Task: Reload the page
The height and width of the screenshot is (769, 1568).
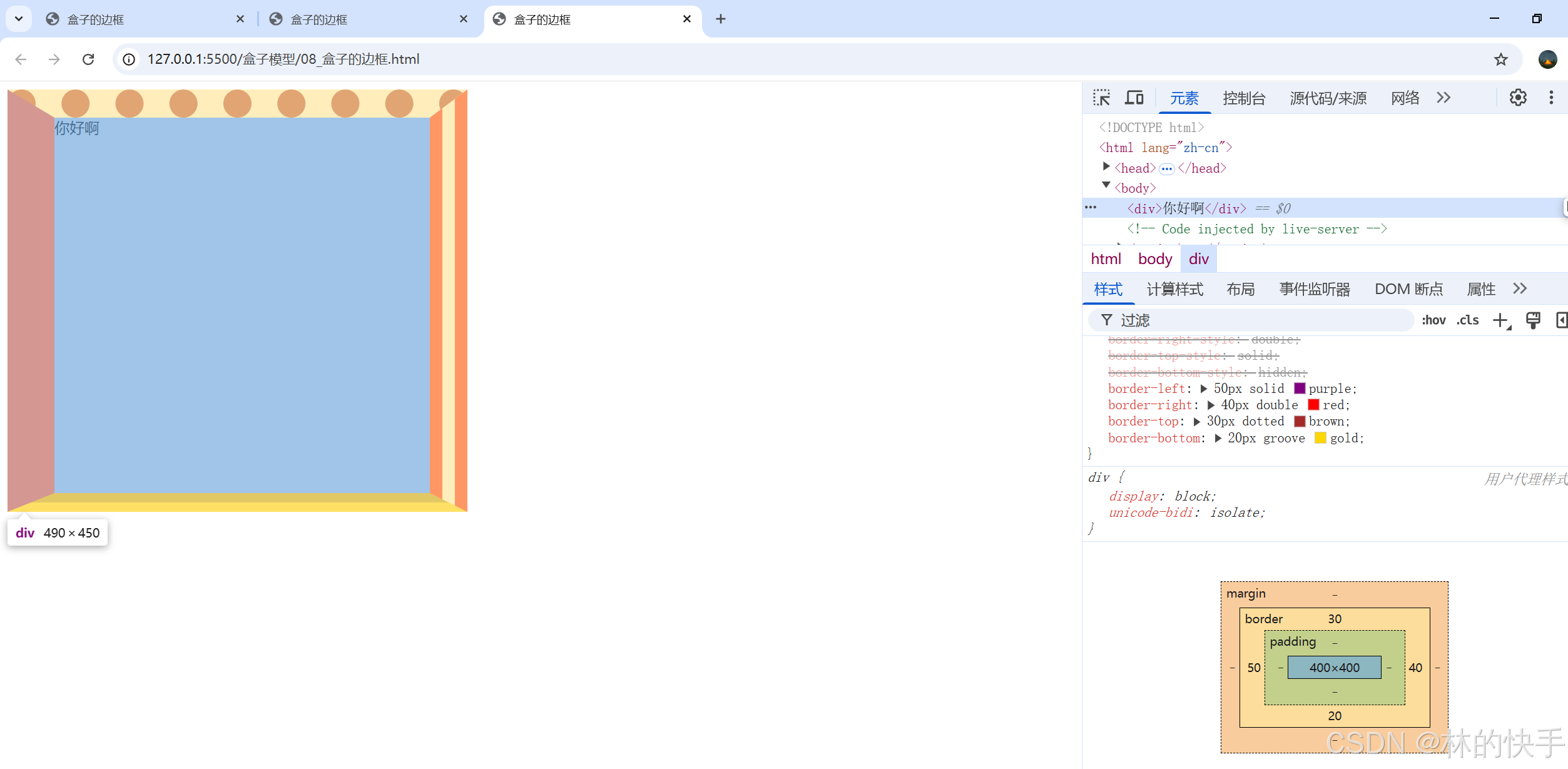Action: pyautogui.click(x=88, y=59)
